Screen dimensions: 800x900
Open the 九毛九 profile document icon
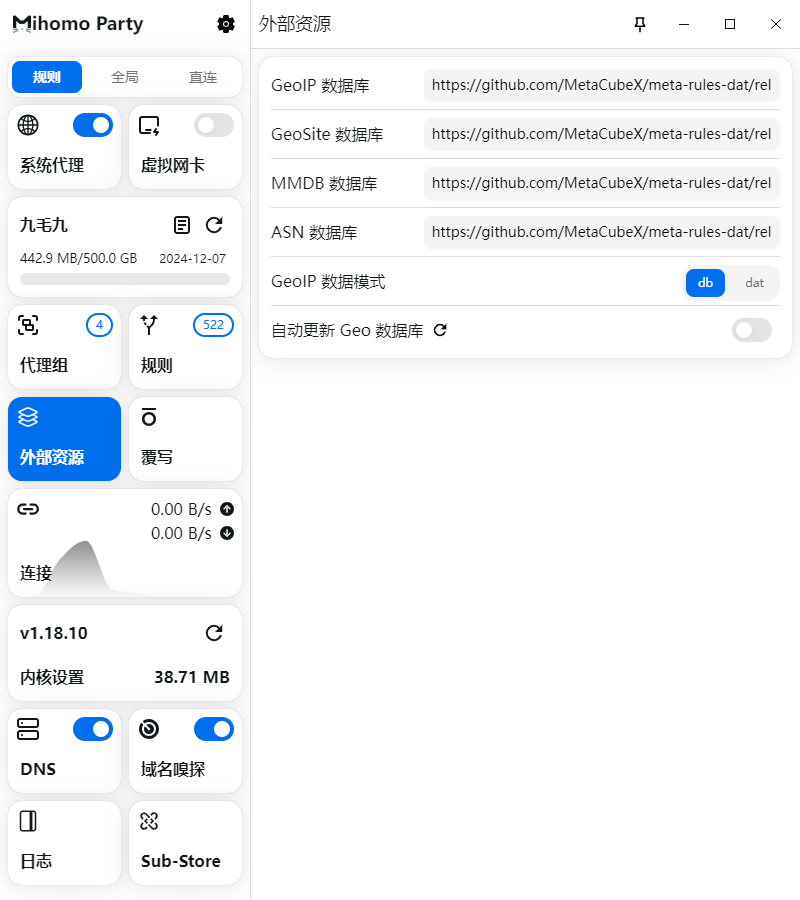coord(181,225)
